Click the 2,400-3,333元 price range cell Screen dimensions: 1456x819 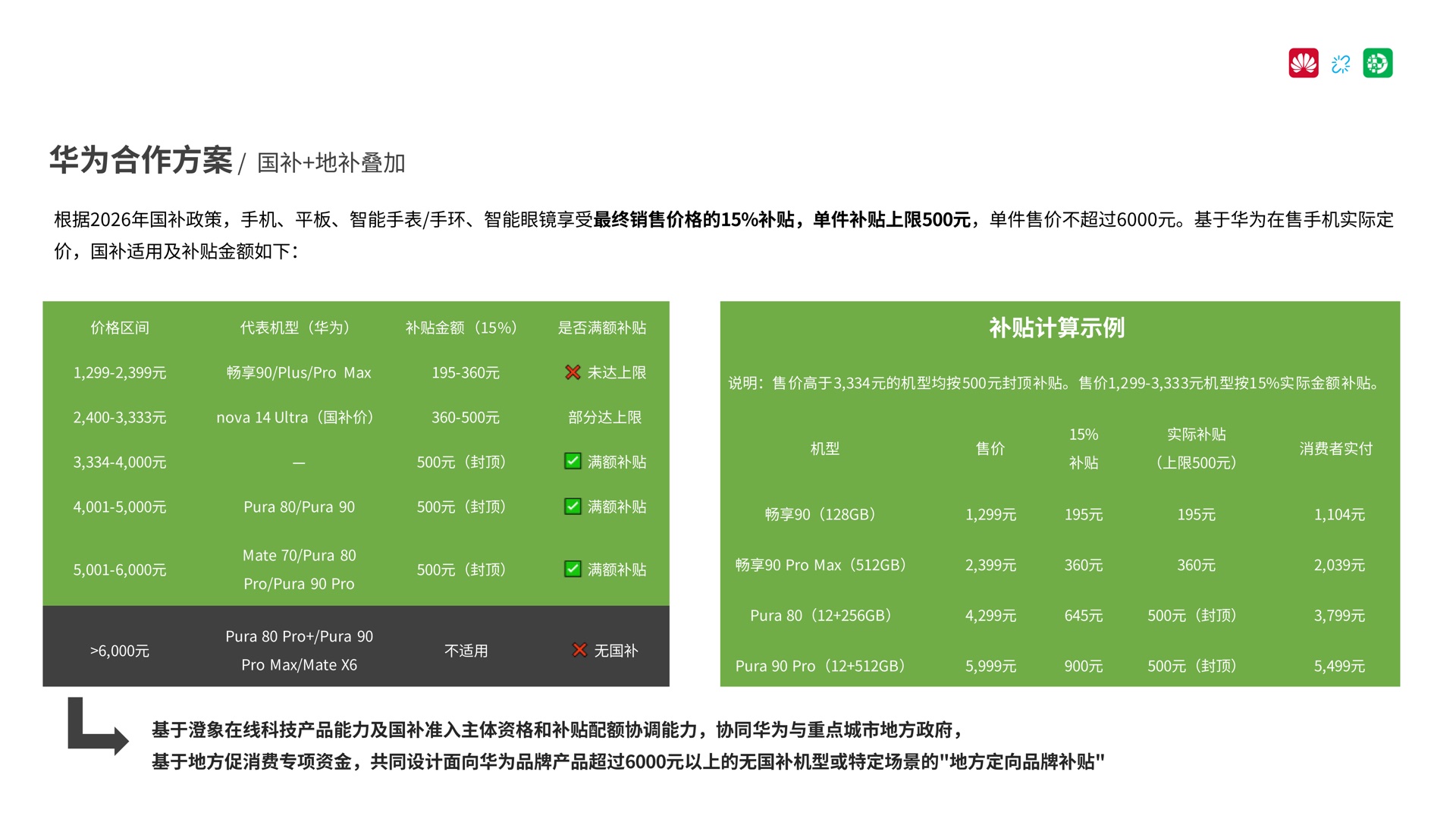tap(120, 417)
